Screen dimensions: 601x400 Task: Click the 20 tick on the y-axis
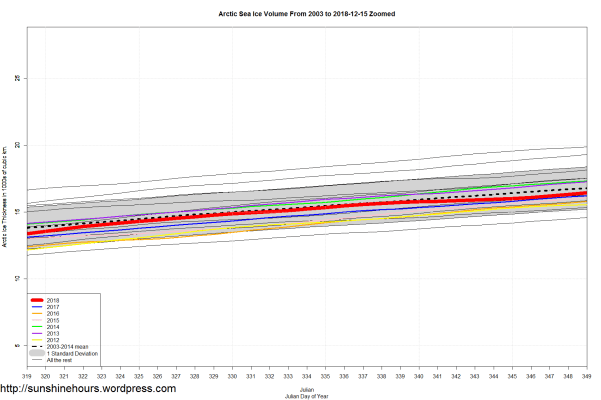tap(18, 145)
